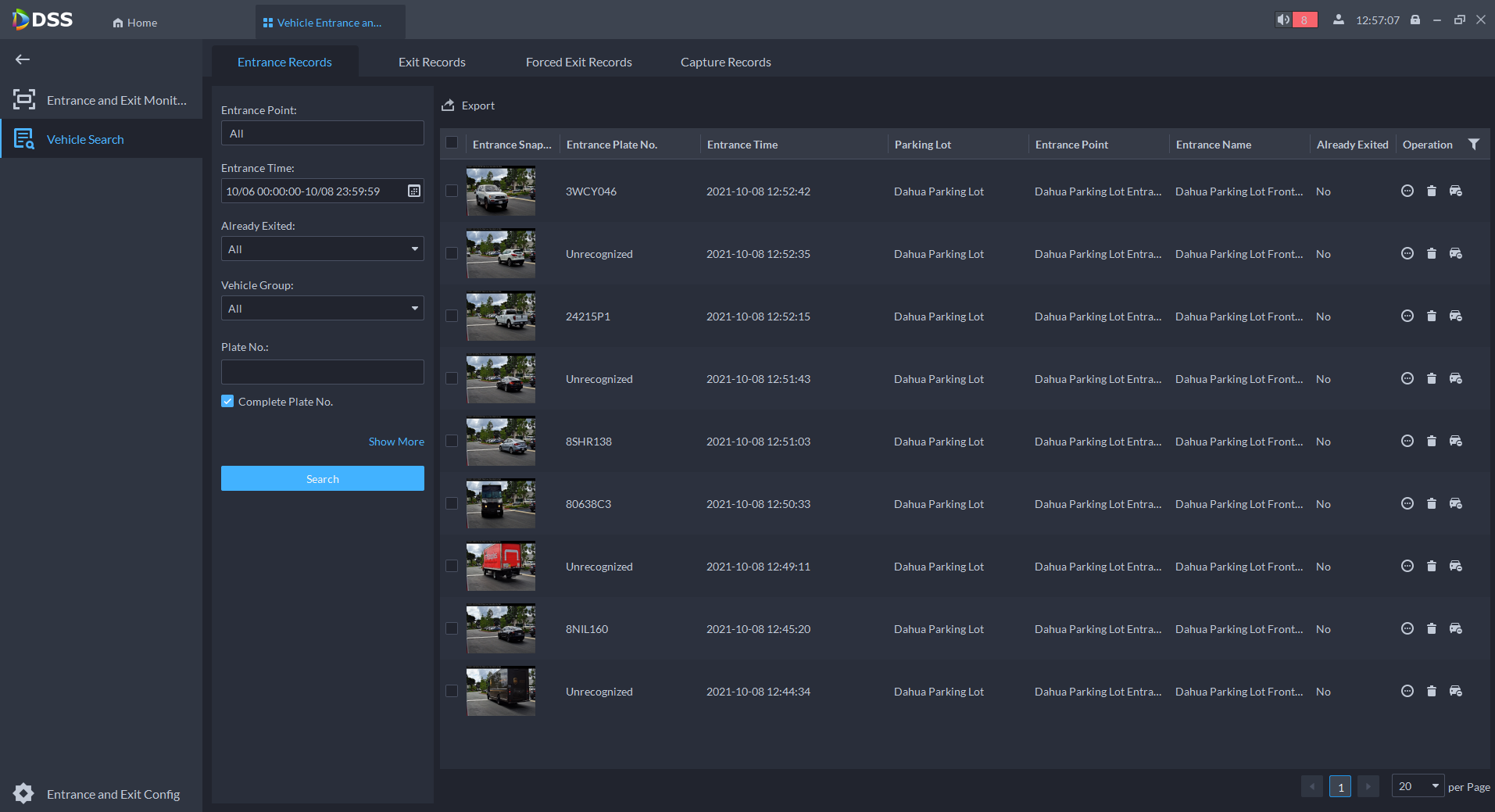Click the lock icon in the title bar
1495x812 pixels.
[1415, 20]
